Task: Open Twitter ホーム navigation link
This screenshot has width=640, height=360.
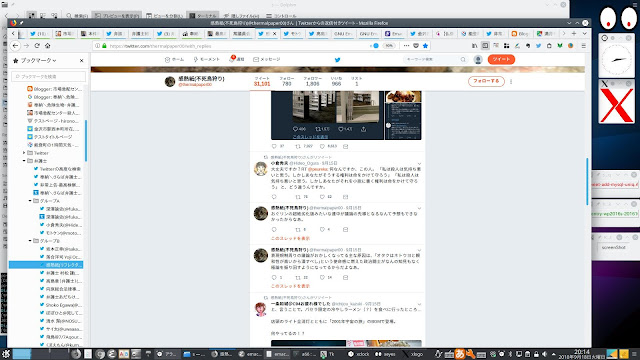Action: (174, 60)
